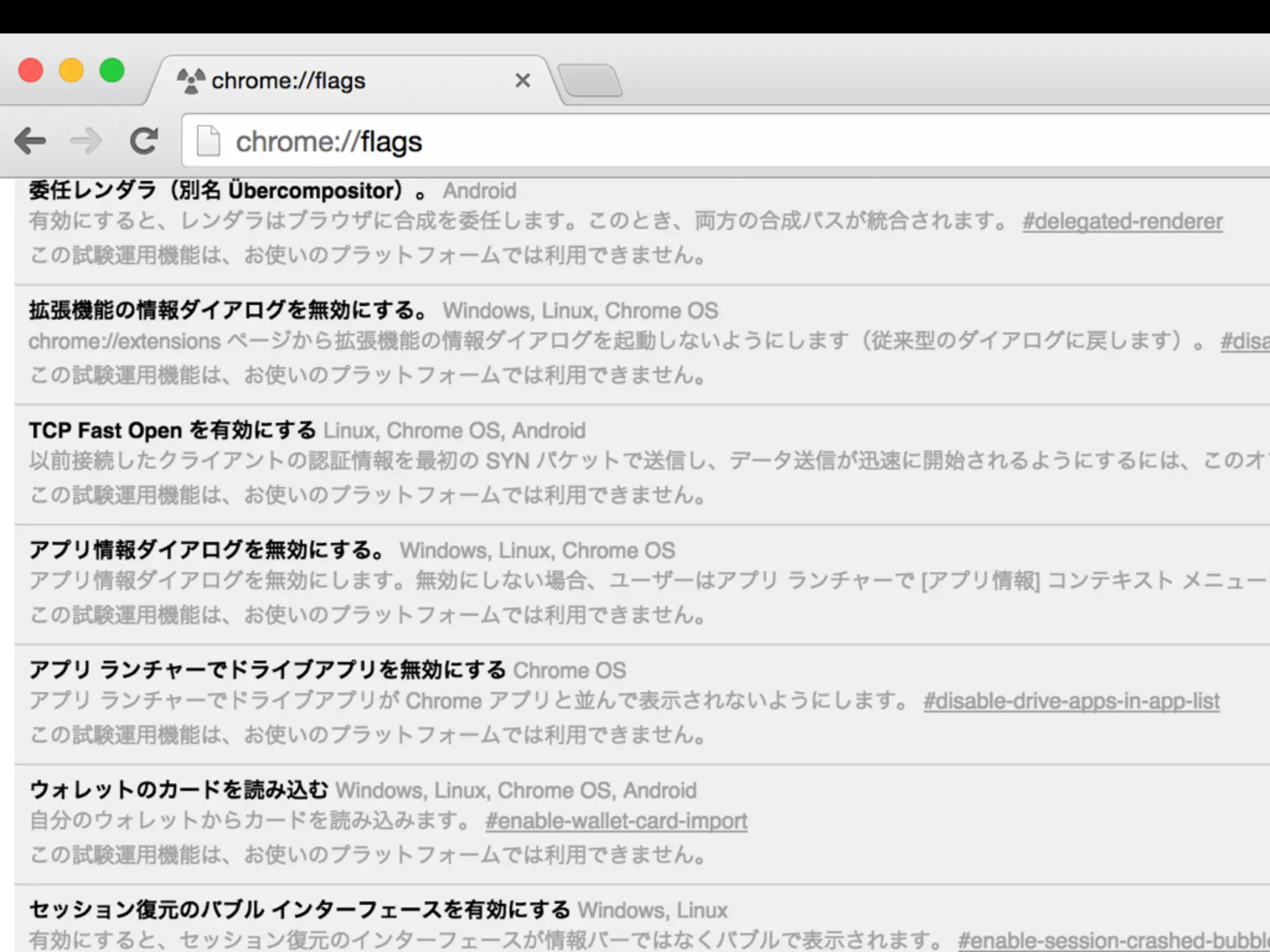Close the chrome://flags tab
Screen dimensions: 1270x952
click(x=523, y=81)
